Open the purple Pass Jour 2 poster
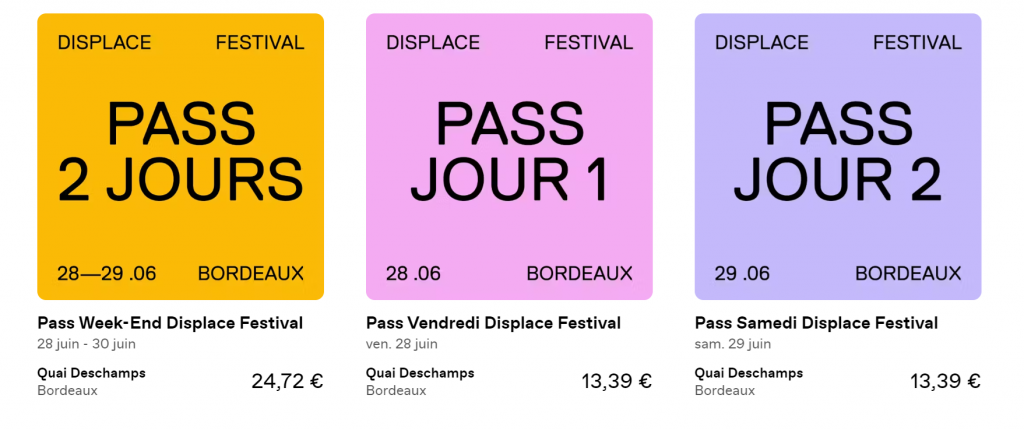 click(x=838, y=157)
